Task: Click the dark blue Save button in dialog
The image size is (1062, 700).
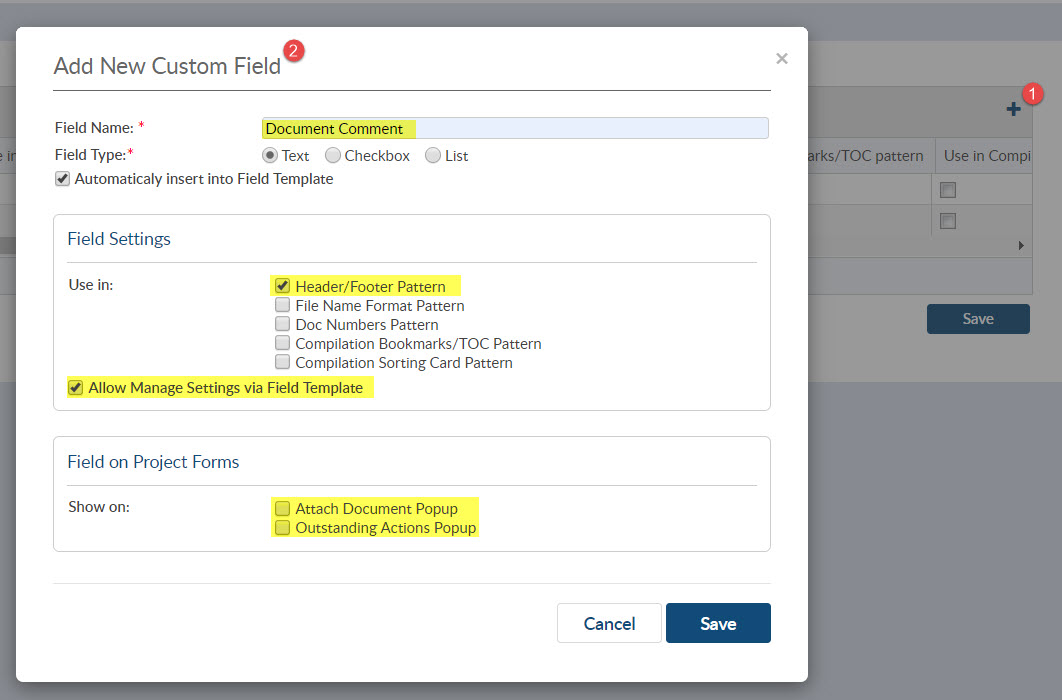Action: point(718,623)
